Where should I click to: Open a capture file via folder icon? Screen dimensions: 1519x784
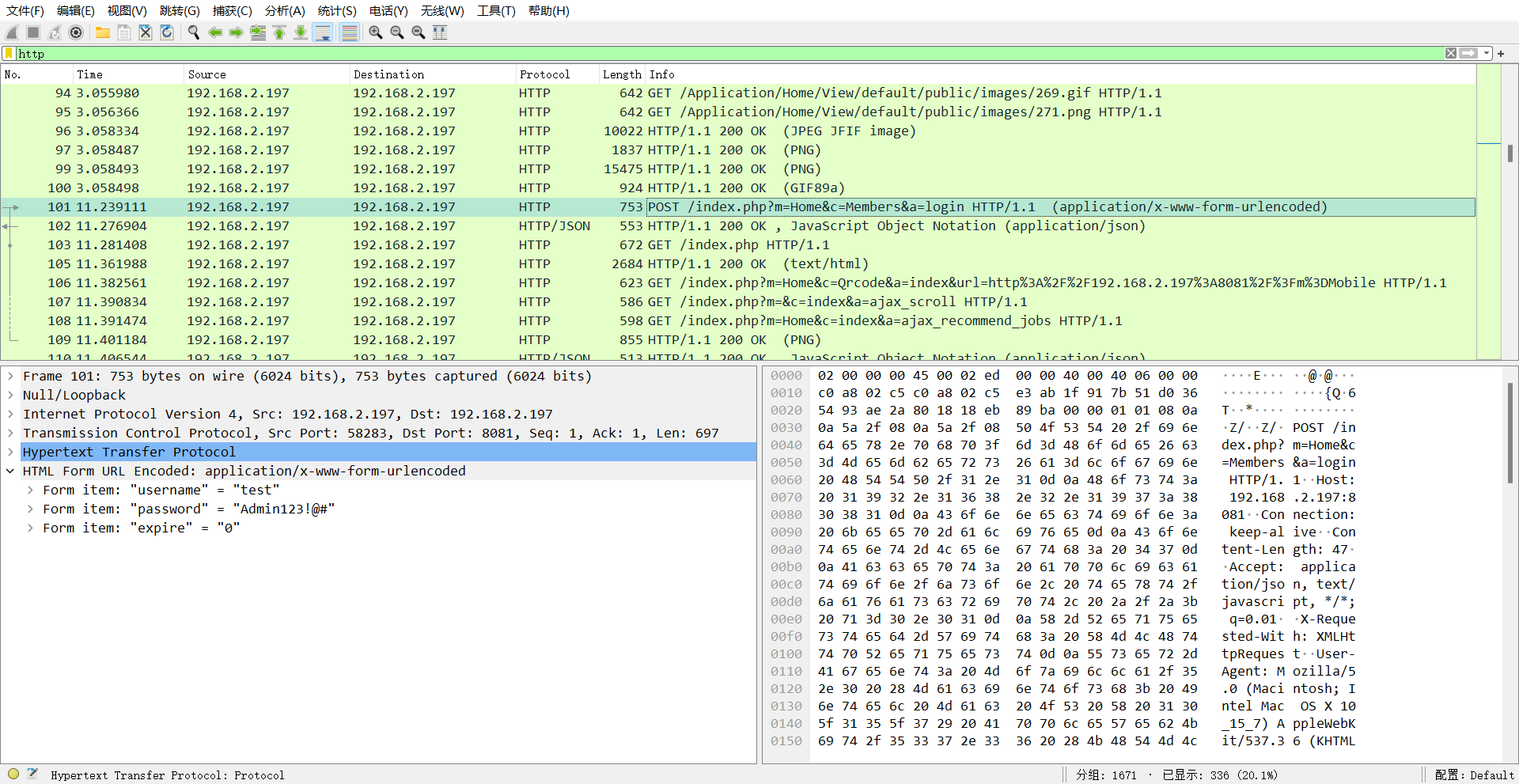tap(103, 32)
